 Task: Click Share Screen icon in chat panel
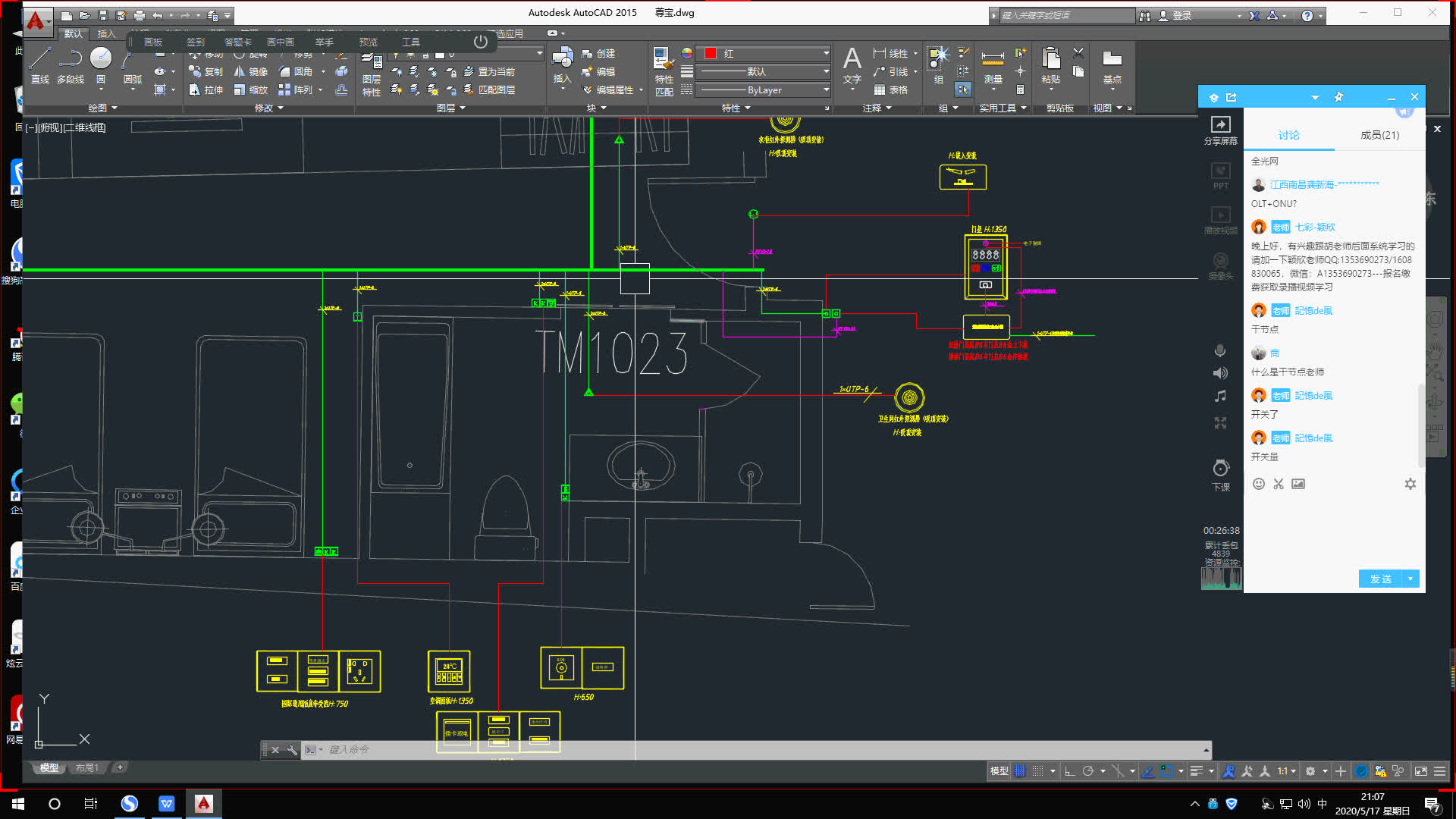(1220, 125)
